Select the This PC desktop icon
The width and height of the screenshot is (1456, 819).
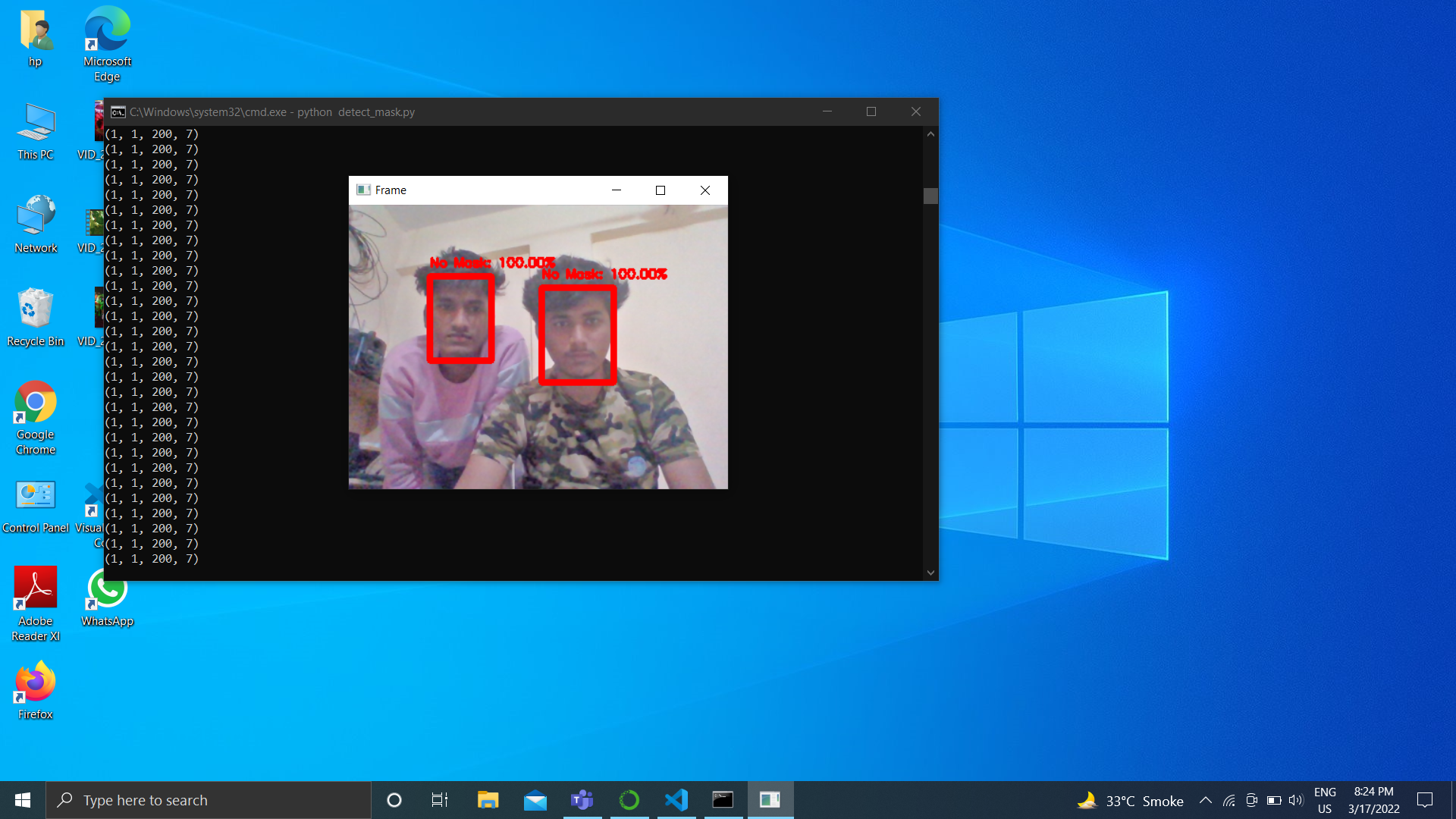[36, 130]
